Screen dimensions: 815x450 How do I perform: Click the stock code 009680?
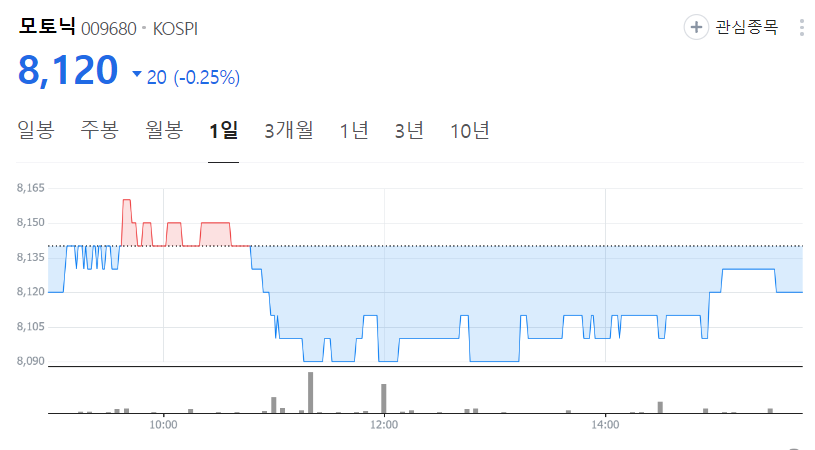point(109,29)
